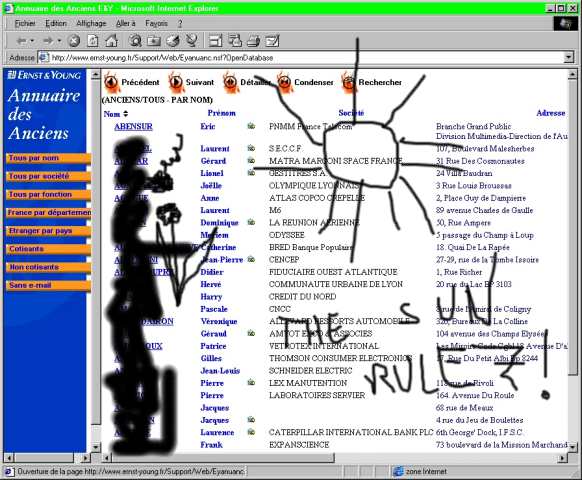The width and height of the screenshot is (582, 480).
Task: Click the Edit page toolbar icon
Action: (272, 41)
